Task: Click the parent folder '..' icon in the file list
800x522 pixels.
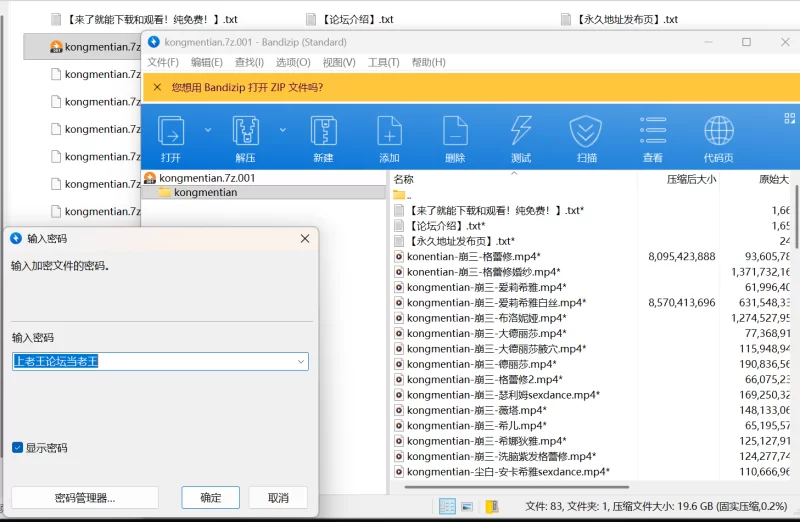Action: tap(399, 194)
